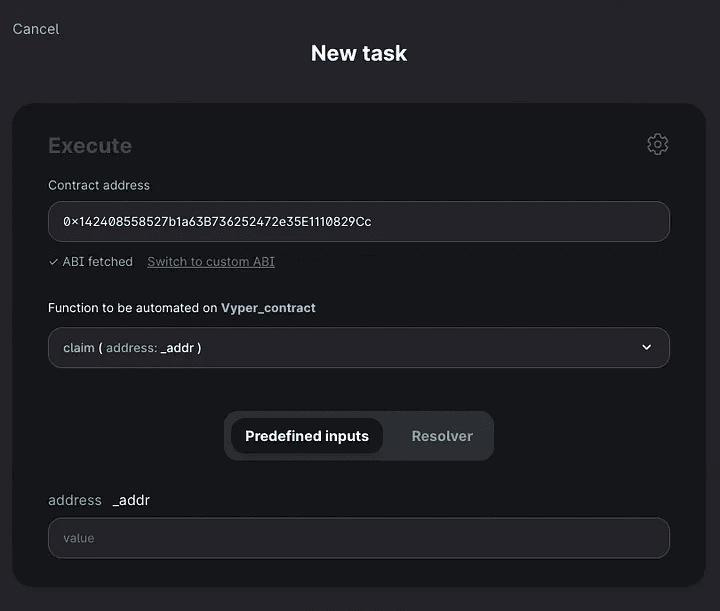Click the Execute section heading
Viewport: 720px width, 611px height.
tap(90, 146)
